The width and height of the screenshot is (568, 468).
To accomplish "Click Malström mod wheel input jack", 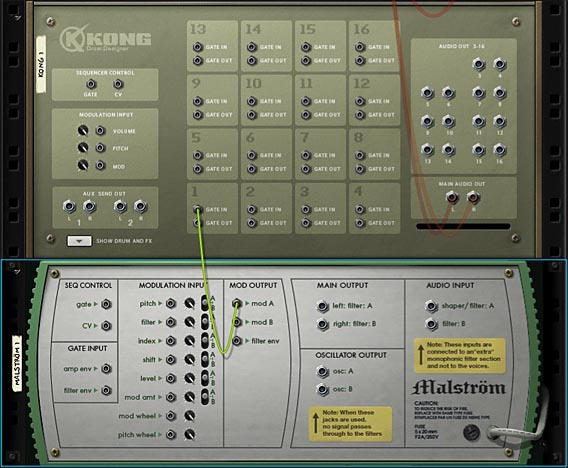I will click(171, 416).
